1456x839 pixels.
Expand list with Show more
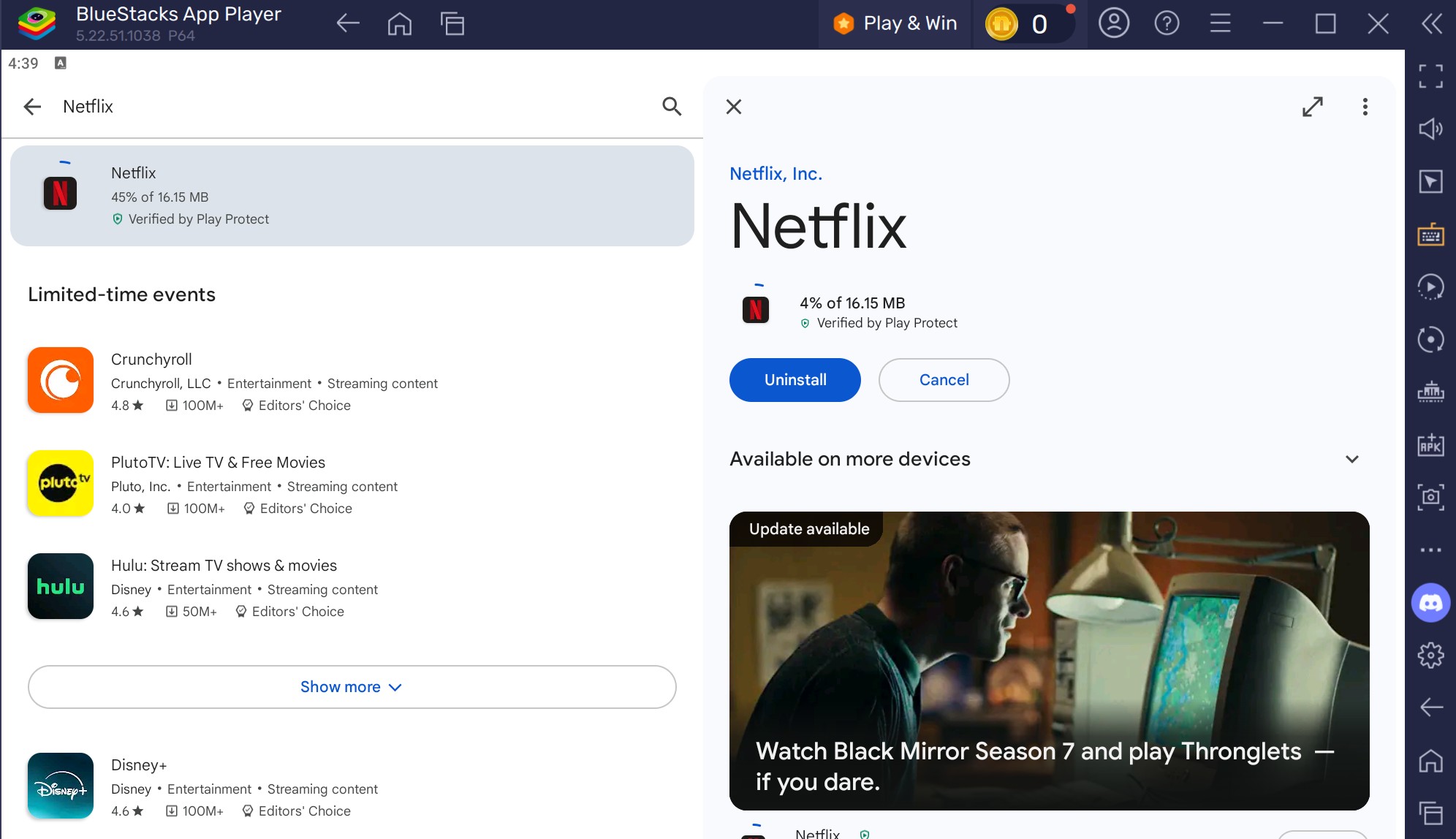tap(352, 687)
